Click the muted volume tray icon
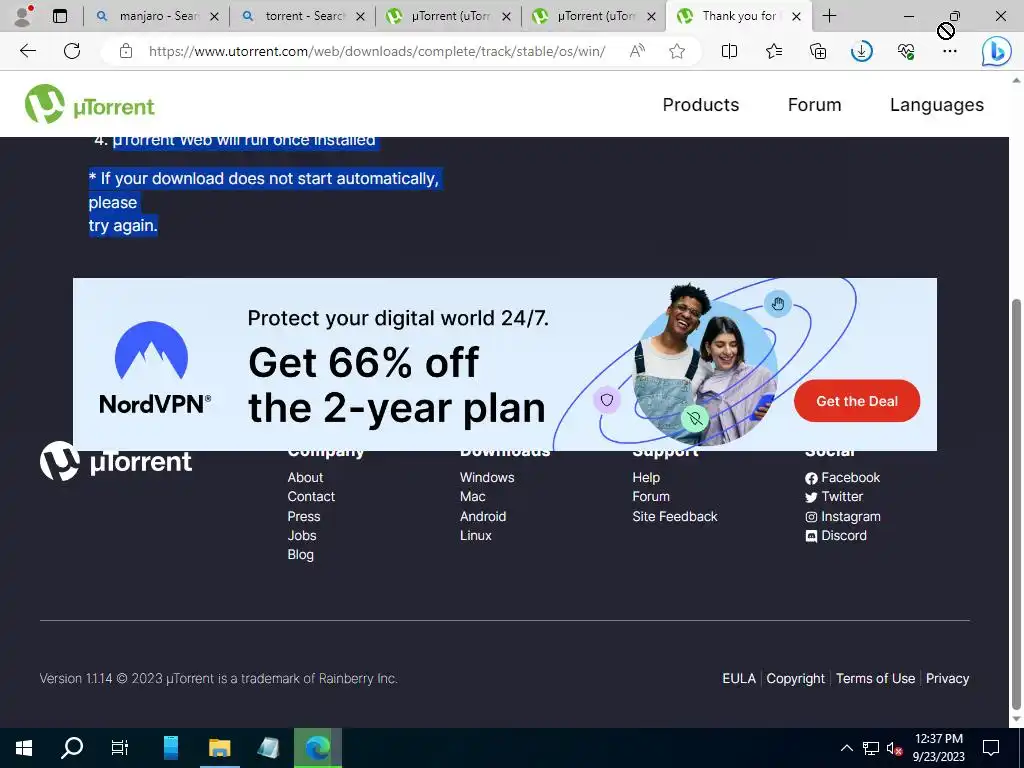This screenshot has width=1024, height=768. pyautogui.click(x=894, y=748)
